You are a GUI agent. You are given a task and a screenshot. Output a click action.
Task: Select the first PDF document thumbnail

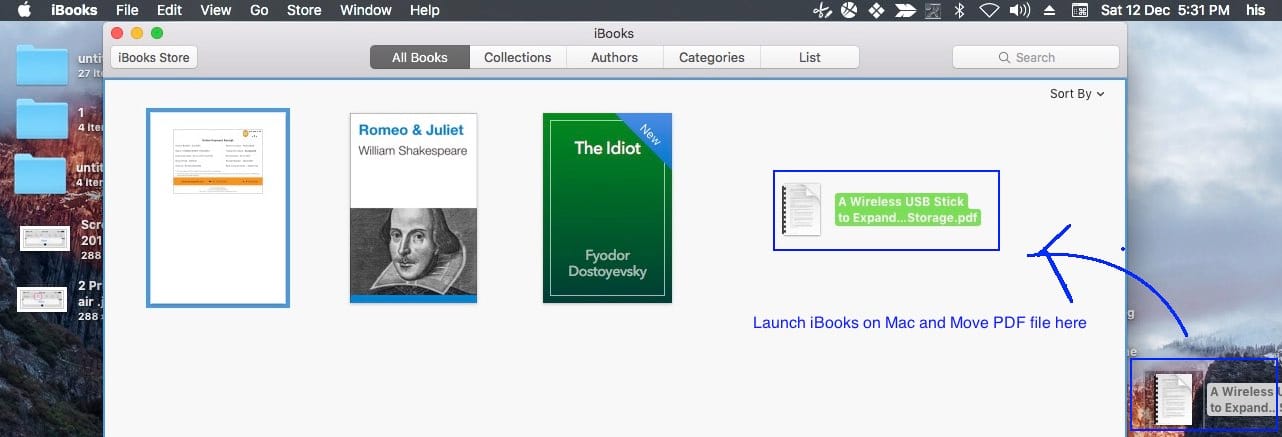click(x=218, y=207)
